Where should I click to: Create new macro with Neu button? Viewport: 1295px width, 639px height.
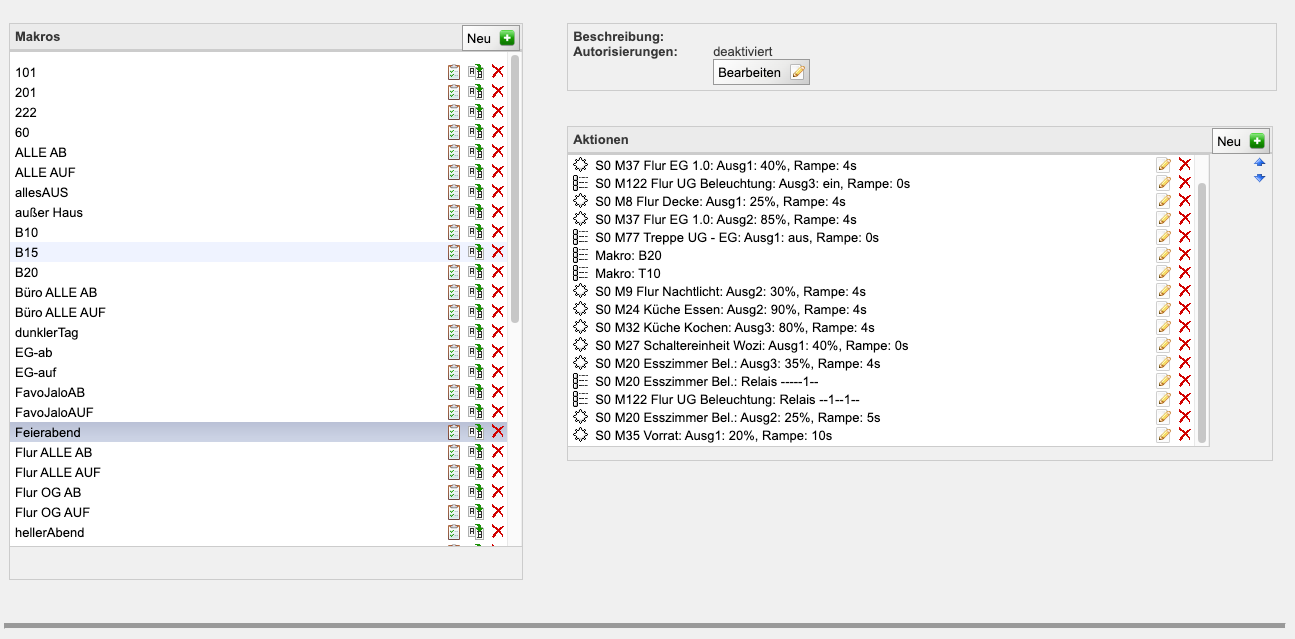[490, 38]
